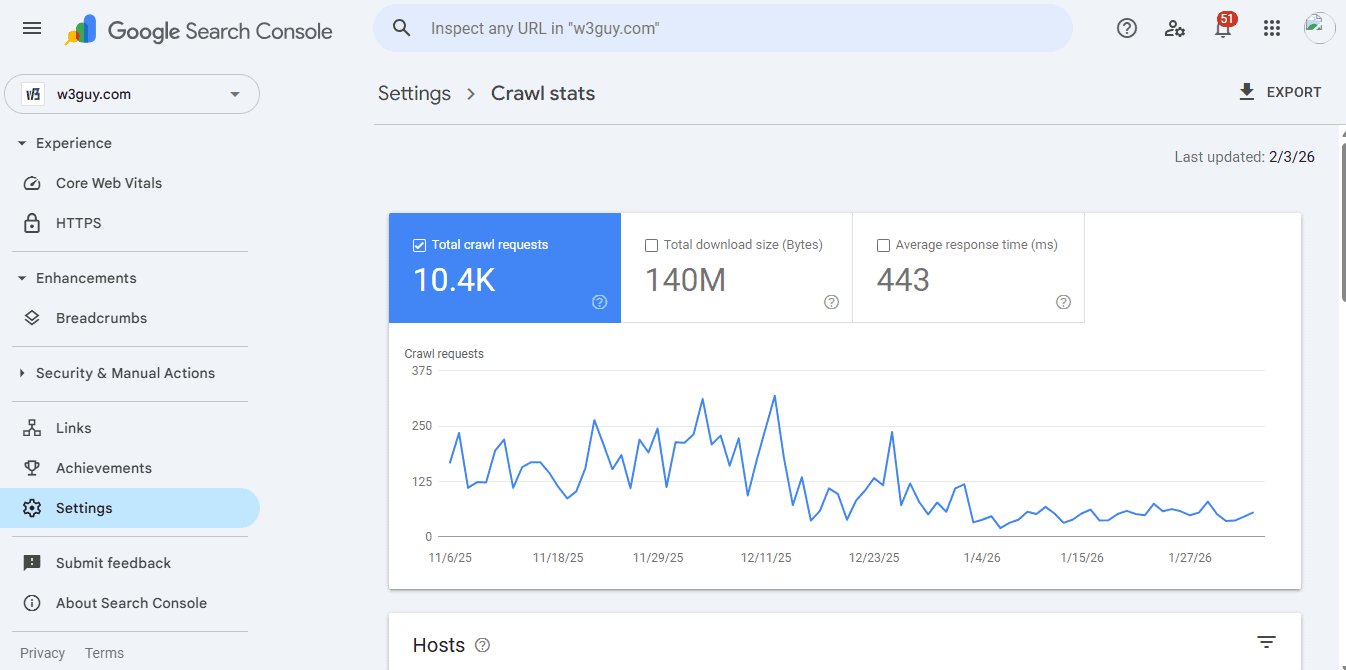Enable the Total download size (Bytes) checkbox
This screenshot has width=1346, height=670.
click(651, 244)
